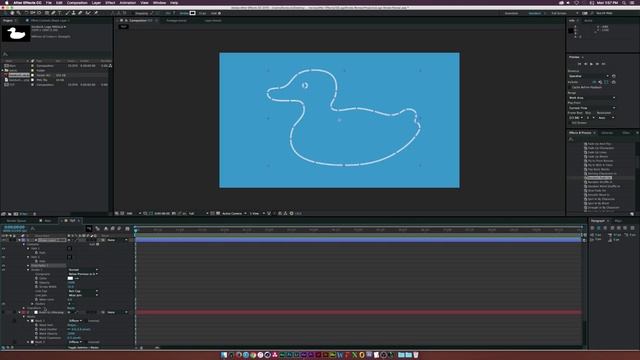640x360 pixels.
Task: Jump to first frame in Preview panel
Action: [x=579, y=64]
